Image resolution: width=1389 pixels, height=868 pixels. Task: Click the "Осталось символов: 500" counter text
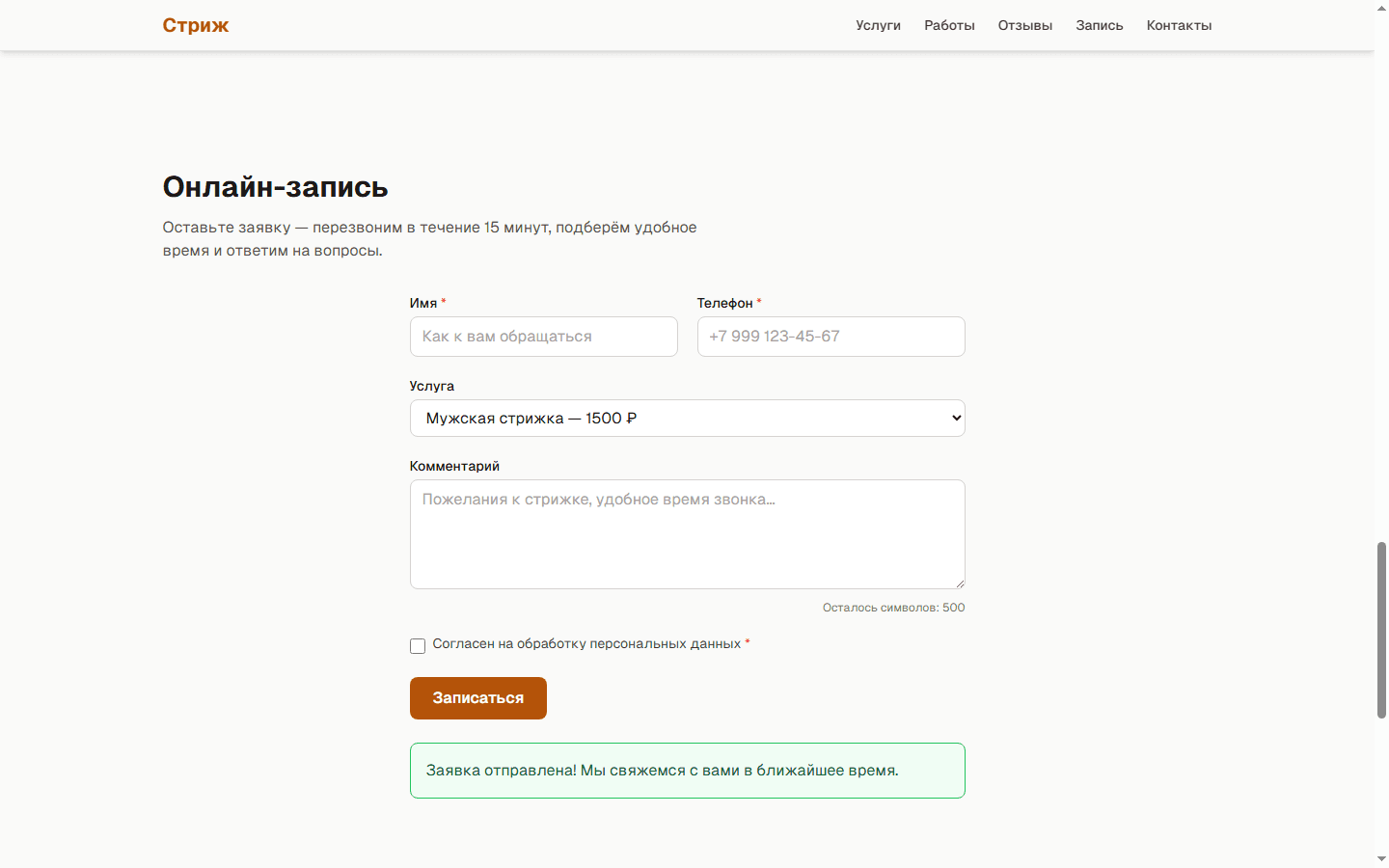893,608
